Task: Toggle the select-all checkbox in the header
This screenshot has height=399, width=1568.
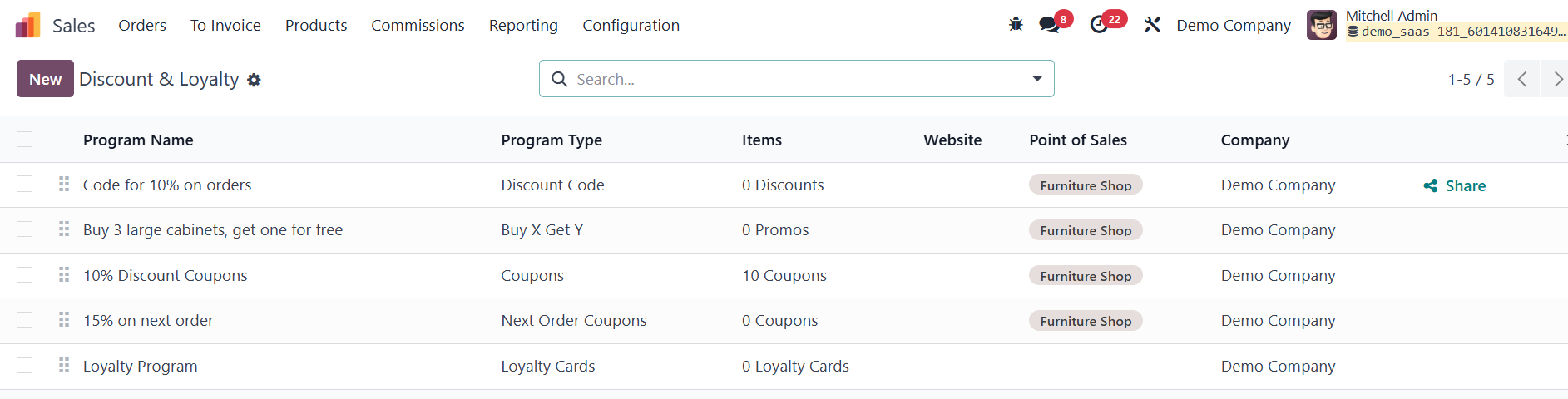Action: pos(25,140)
